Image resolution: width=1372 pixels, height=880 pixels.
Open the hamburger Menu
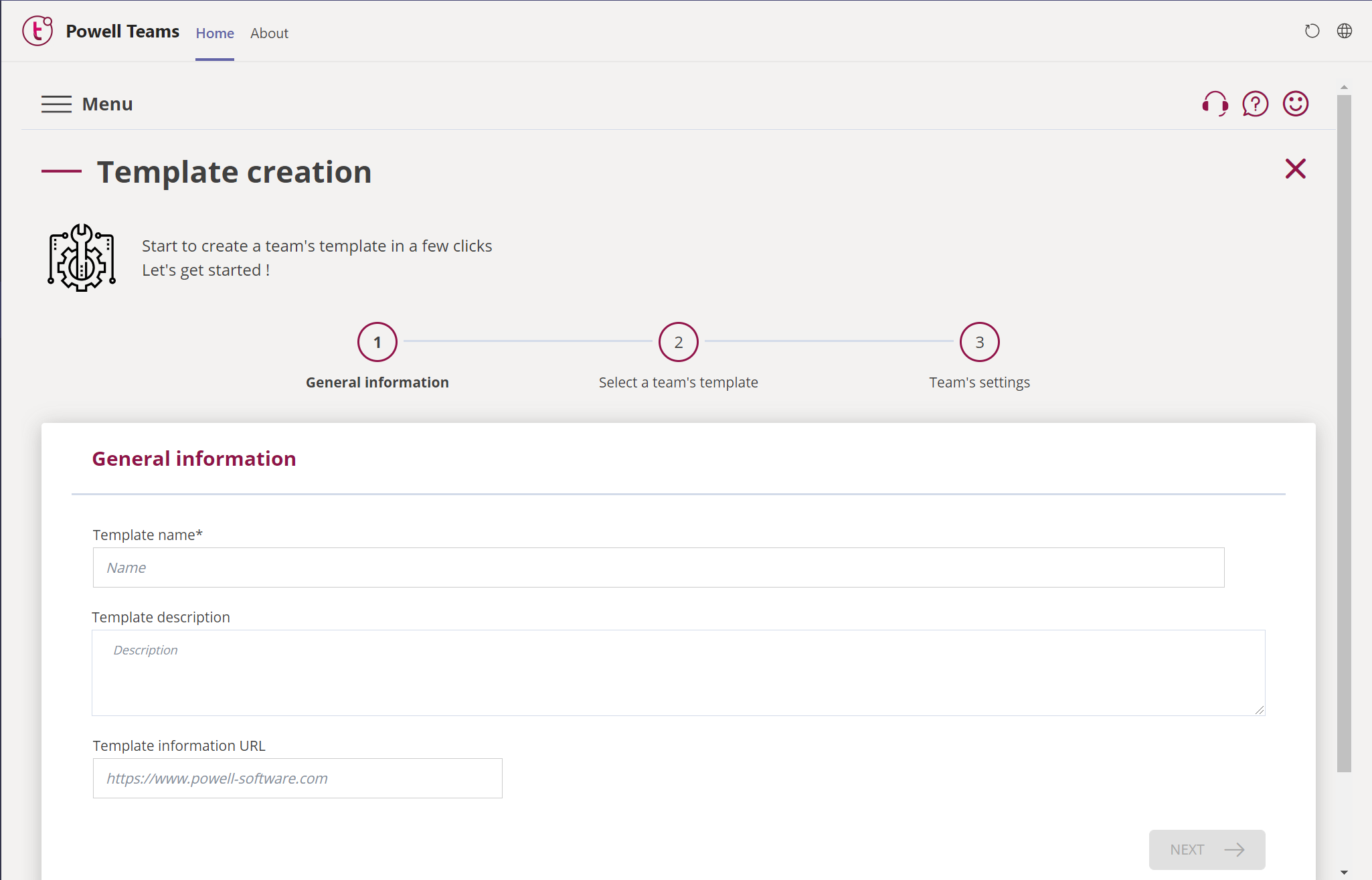(56, 104)
